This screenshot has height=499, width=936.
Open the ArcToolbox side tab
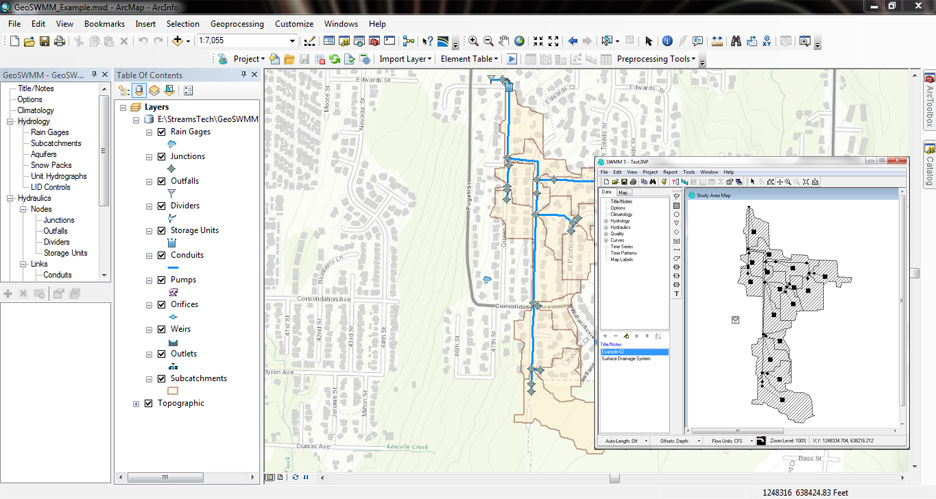tap(929, 100)
